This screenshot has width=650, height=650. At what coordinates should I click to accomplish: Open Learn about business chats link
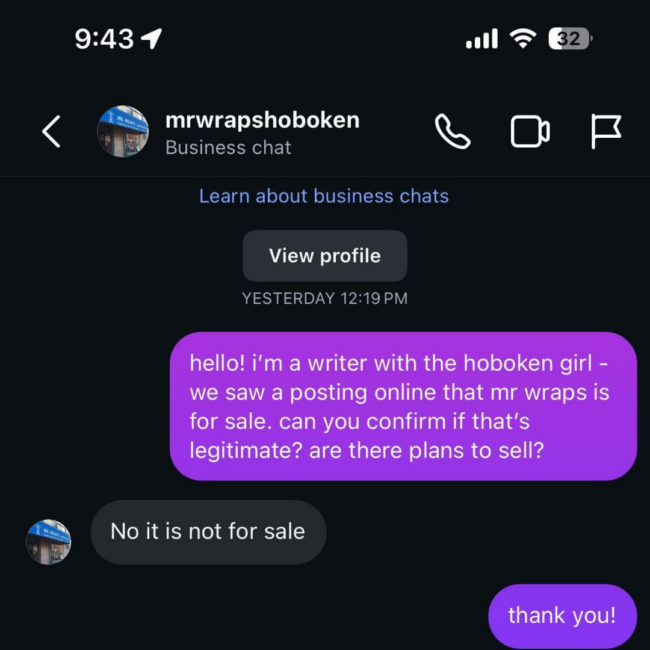324,196
